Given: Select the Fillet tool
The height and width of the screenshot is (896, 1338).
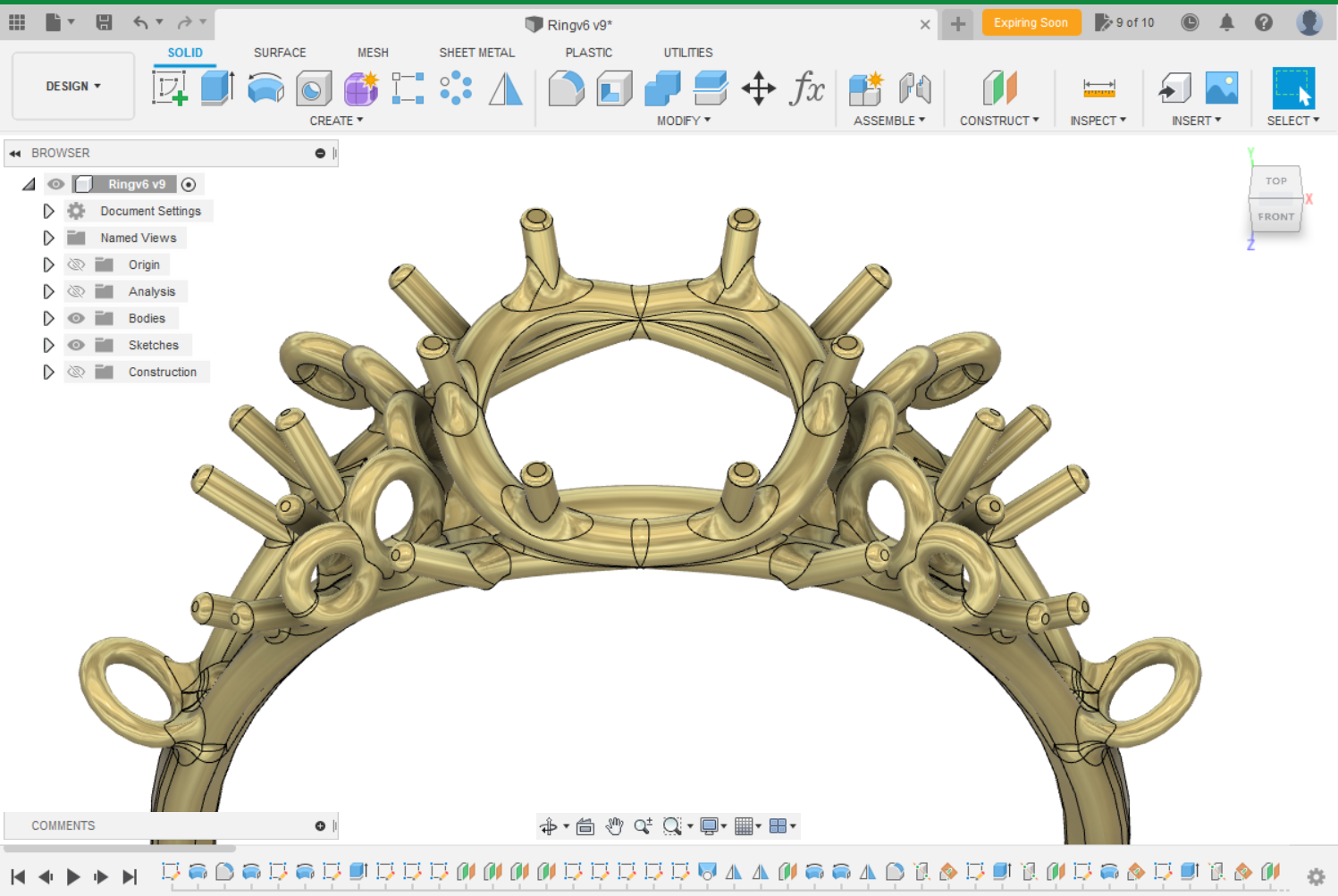Looking at the screenshot, I should (566, 88).
